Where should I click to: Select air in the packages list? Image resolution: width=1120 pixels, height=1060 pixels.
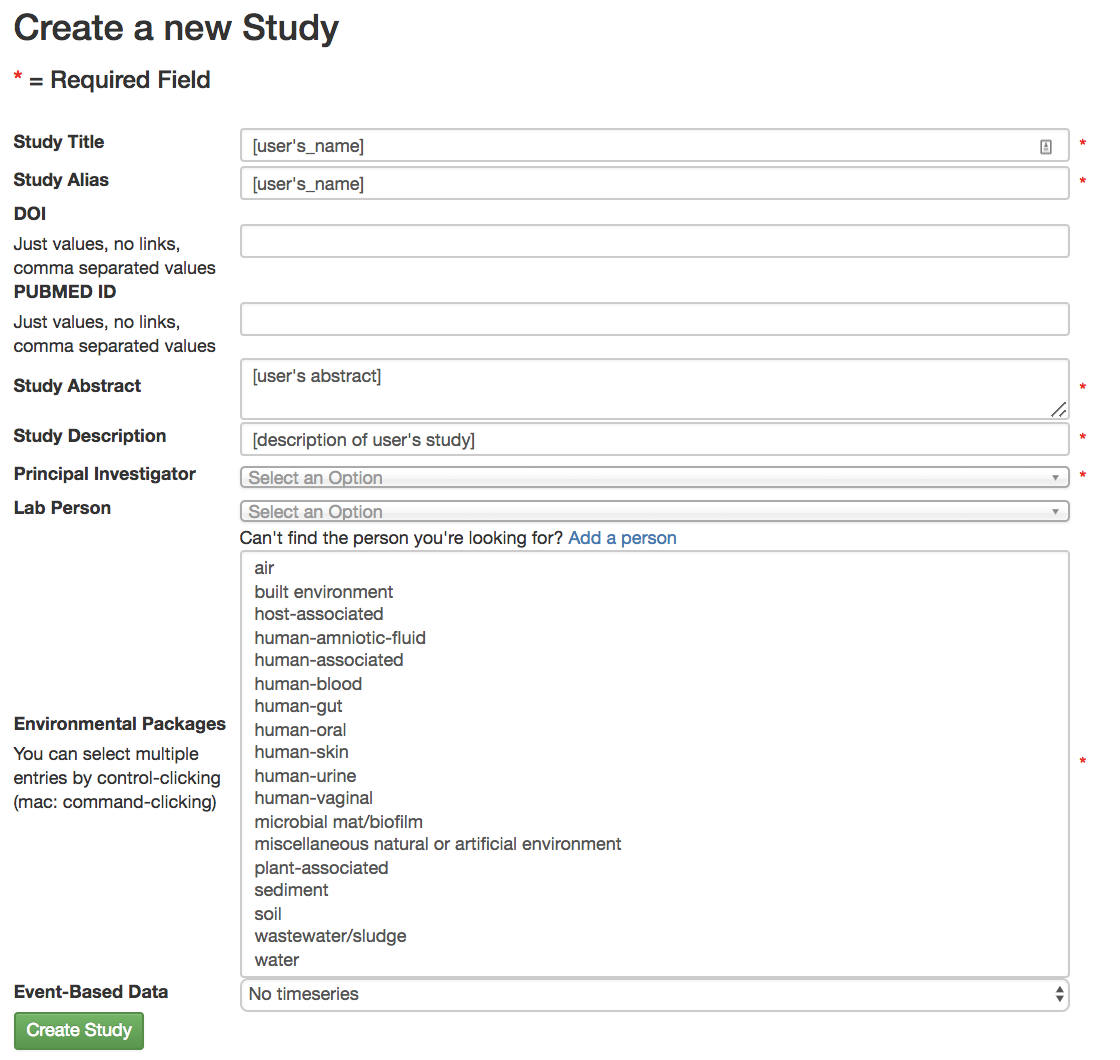(x=264, y=568)
